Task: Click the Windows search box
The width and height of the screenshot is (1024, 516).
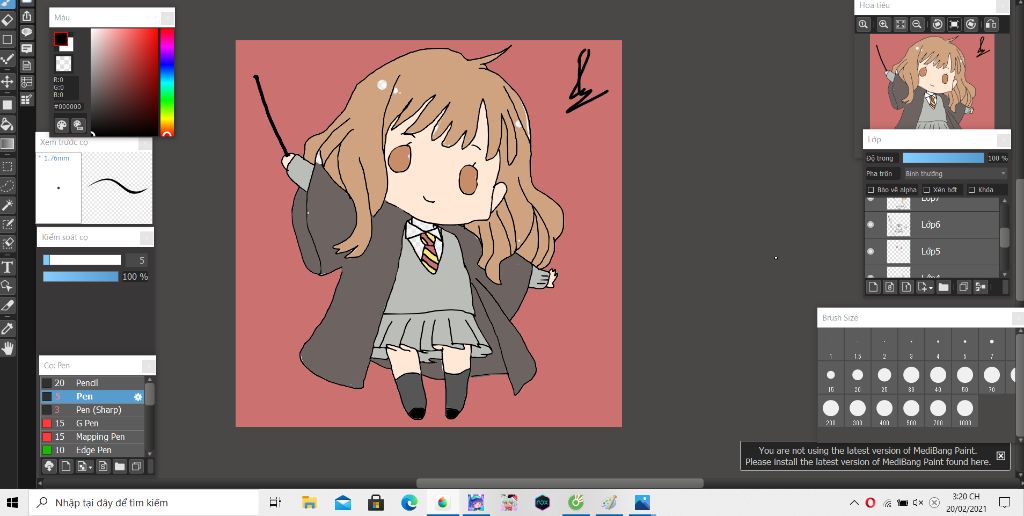Action: click(x=145, y=502)
